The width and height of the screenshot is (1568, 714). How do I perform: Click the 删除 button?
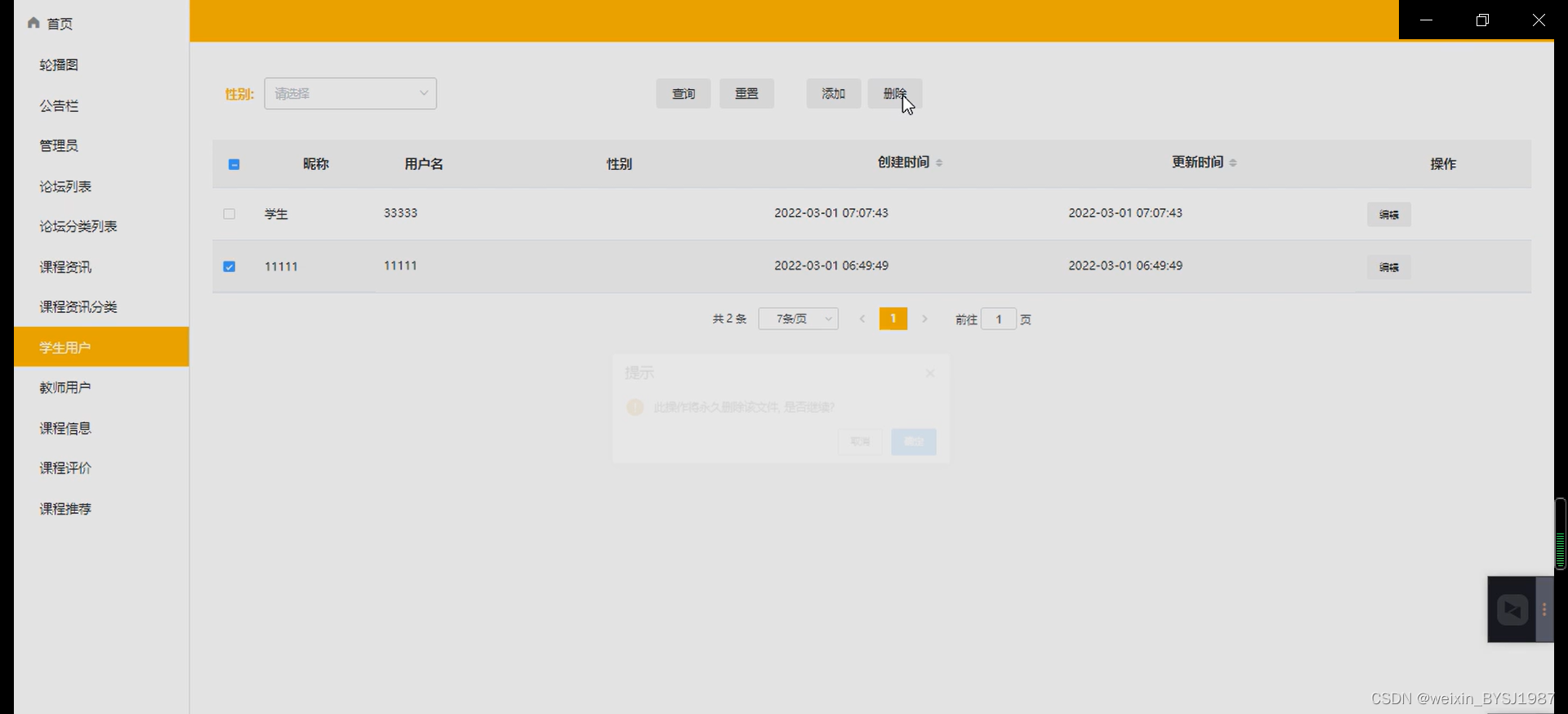(895, 94)
